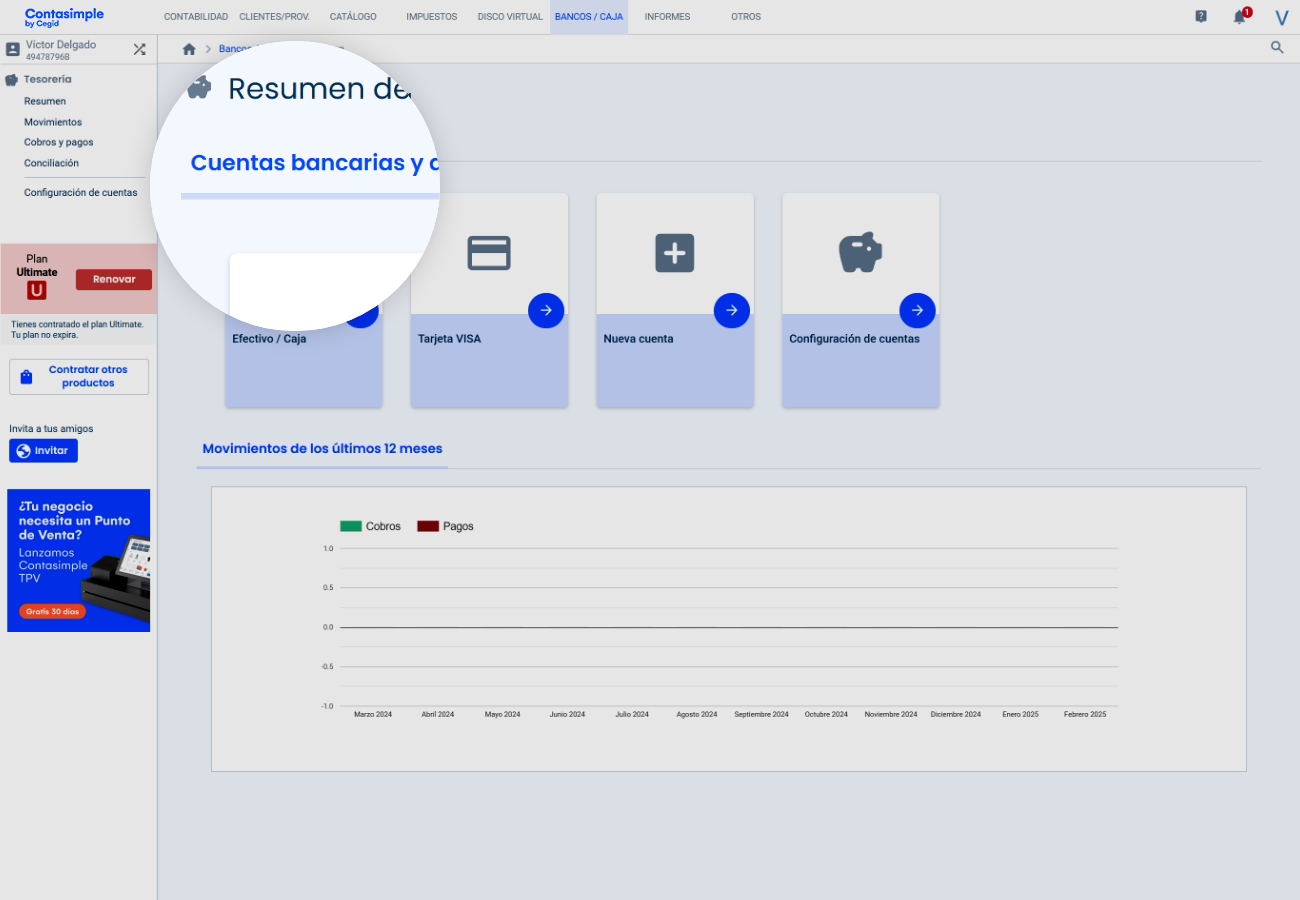The image size is (1300, 900).
Task: Open the help question mark icon
Action: point(1201,17)
